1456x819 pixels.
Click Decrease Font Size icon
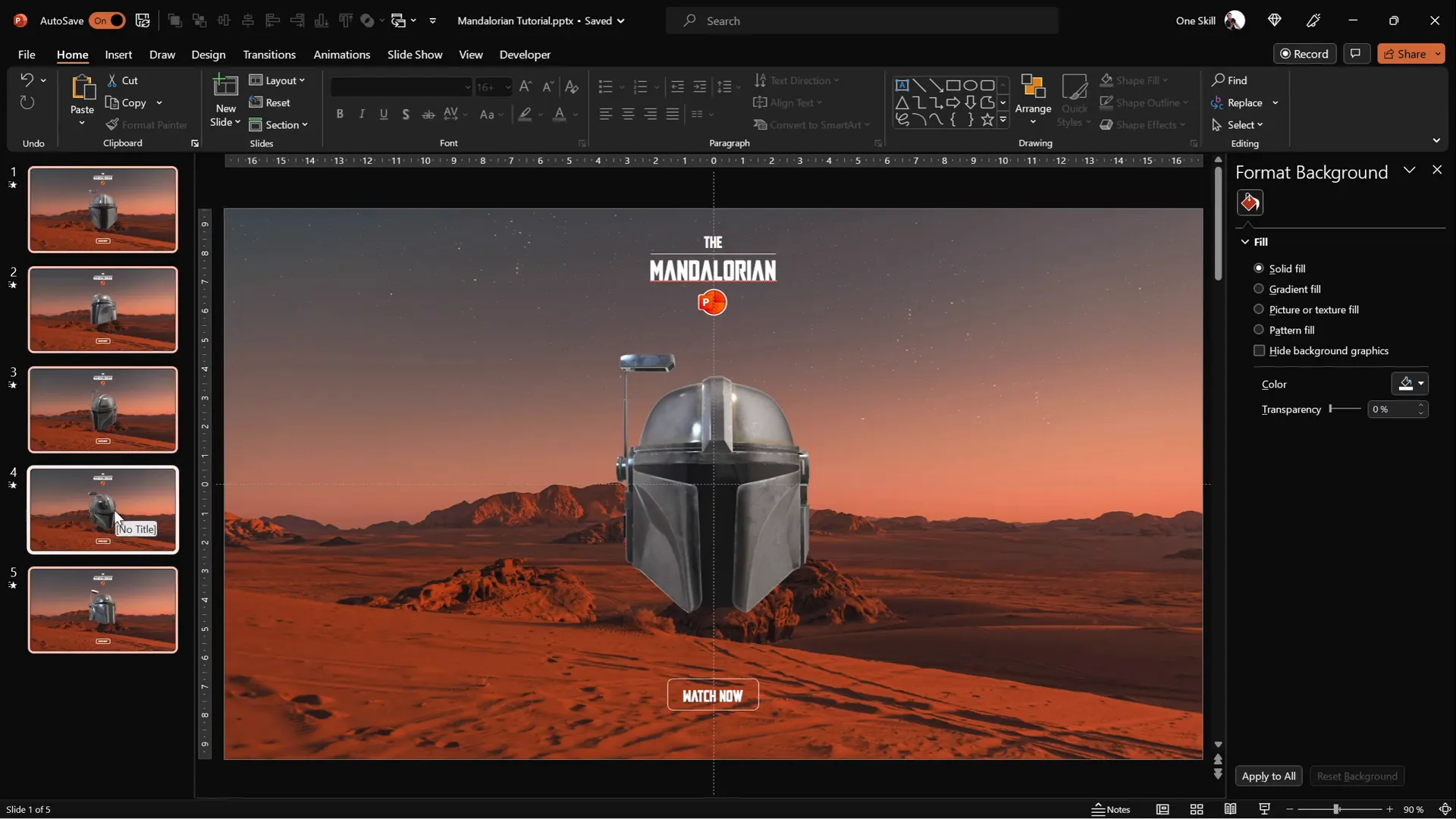[548, 86]
